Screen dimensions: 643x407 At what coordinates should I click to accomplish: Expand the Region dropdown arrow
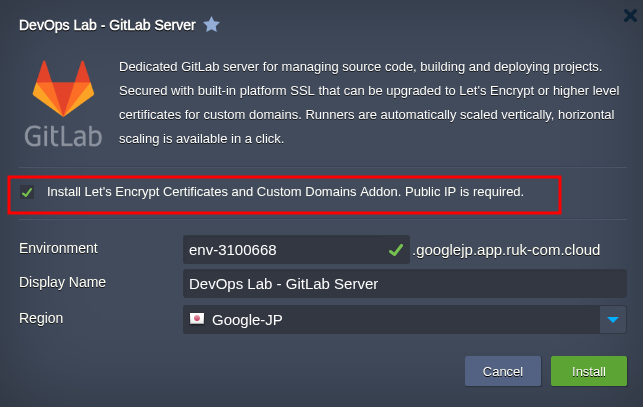[x=613, y=320]
